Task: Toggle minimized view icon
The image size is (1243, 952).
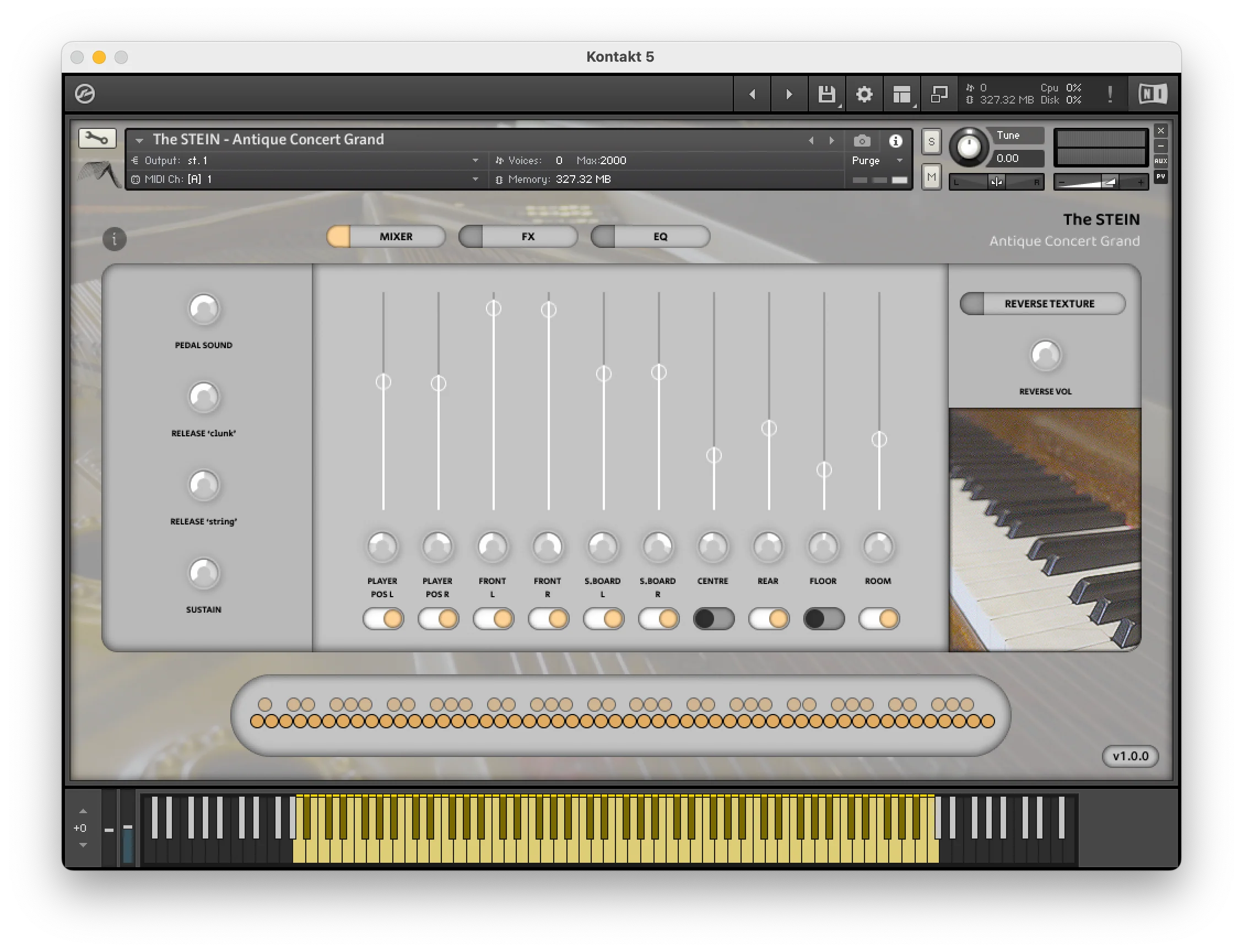Action: click(x=939, y=94)
